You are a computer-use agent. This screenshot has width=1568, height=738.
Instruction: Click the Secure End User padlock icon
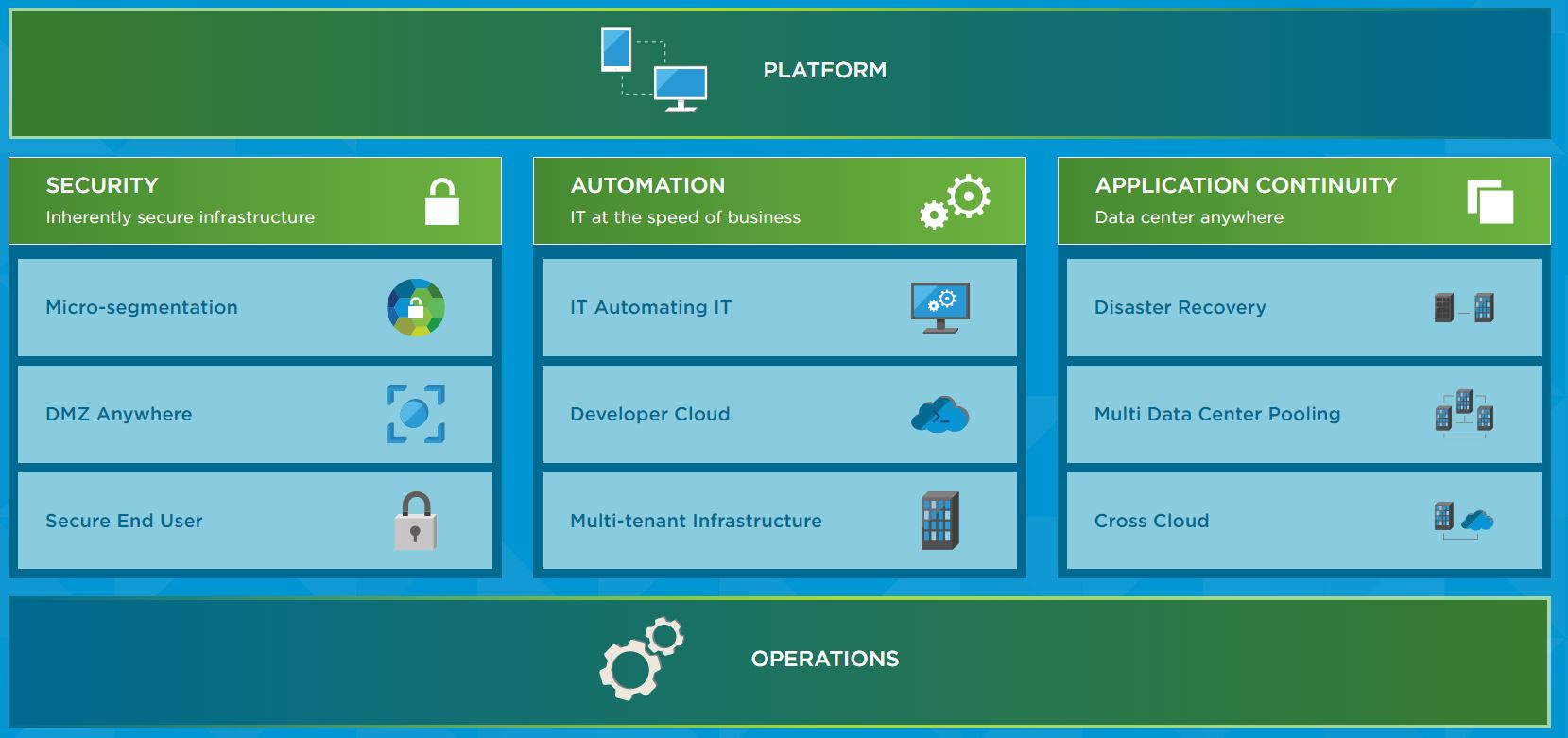point(416,521)
